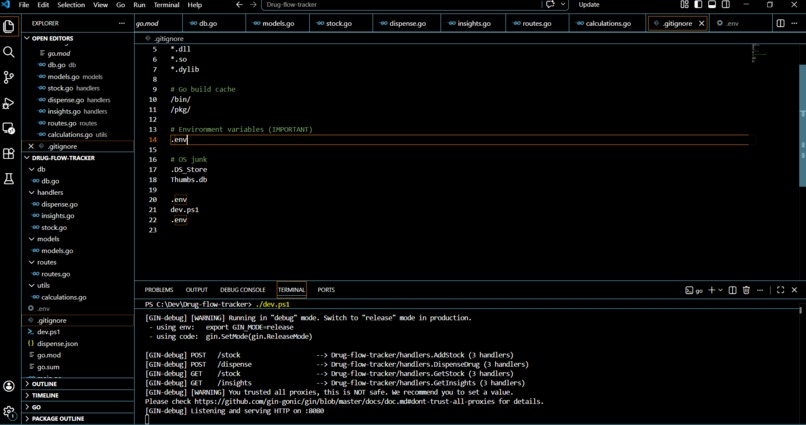Click Explorer more actions ellipsis
This screenshot has width=806, height=425.
pos(122,23)
